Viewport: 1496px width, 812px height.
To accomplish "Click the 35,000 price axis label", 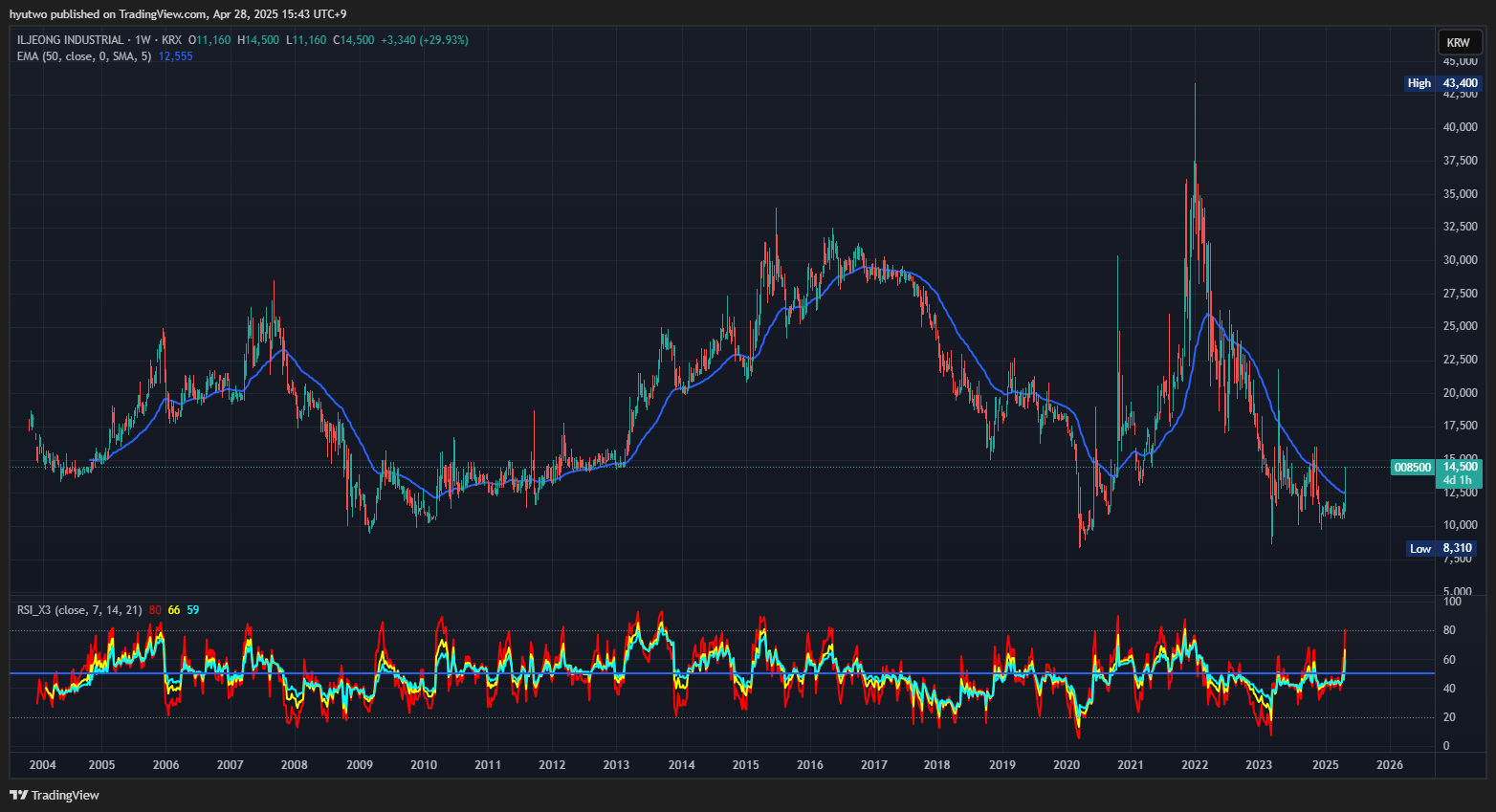I will point(1461,194).
